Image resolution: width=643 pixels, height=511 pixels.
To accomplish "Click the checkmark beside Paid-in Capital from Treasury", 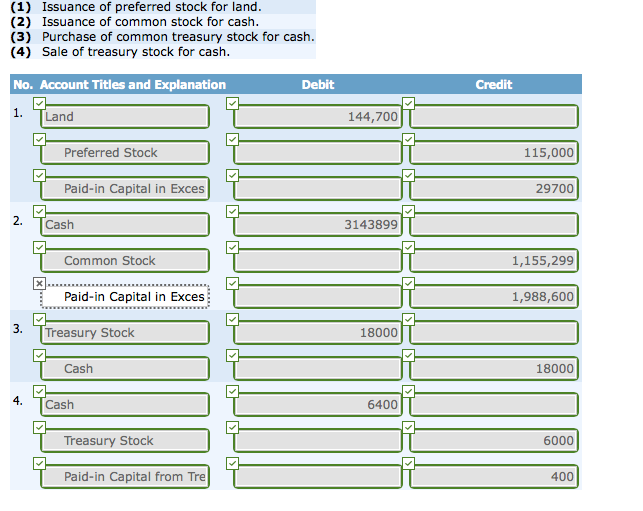I will tap(39, 463).
